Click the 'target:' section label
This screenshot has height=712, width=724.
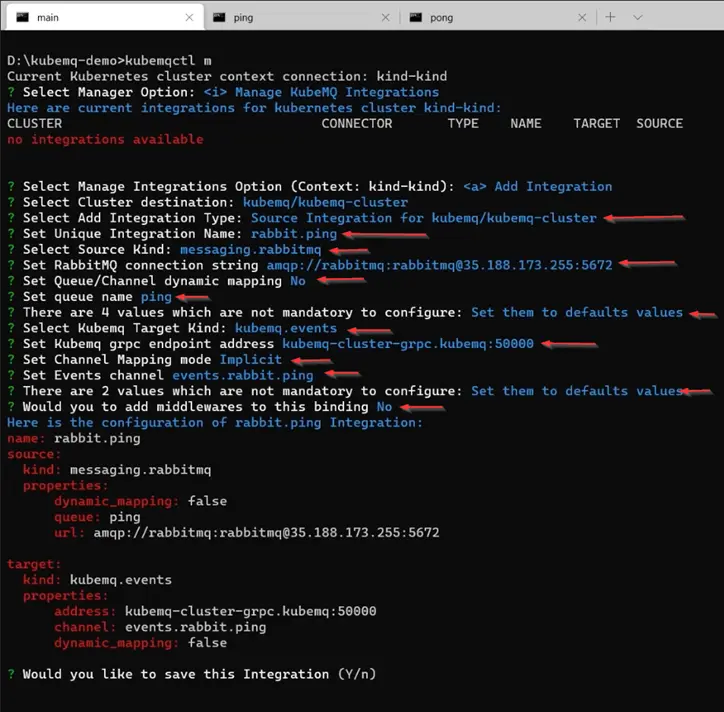[x=34, y=564]
